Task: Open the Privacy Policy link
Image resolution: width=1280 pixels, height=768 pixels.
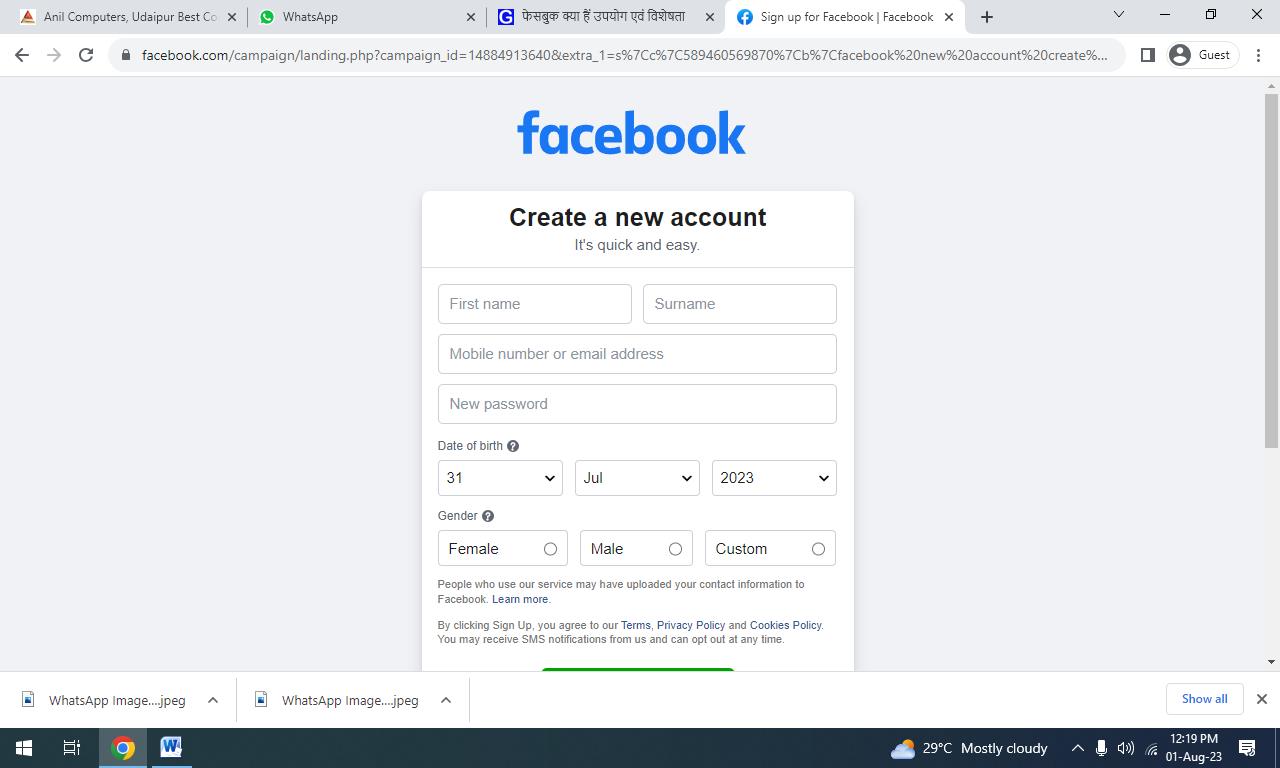Action: coord(691,625)
